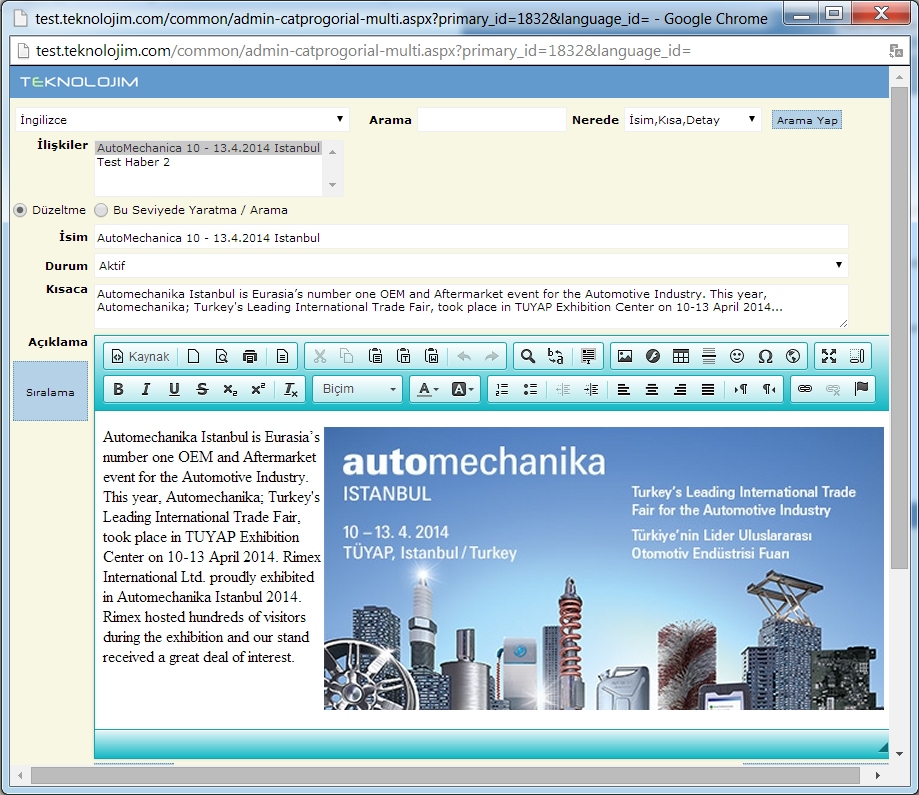Toggle subscript formatting
Image resolution: width=919 pixels, height=795 pixels.
[230, 389]
